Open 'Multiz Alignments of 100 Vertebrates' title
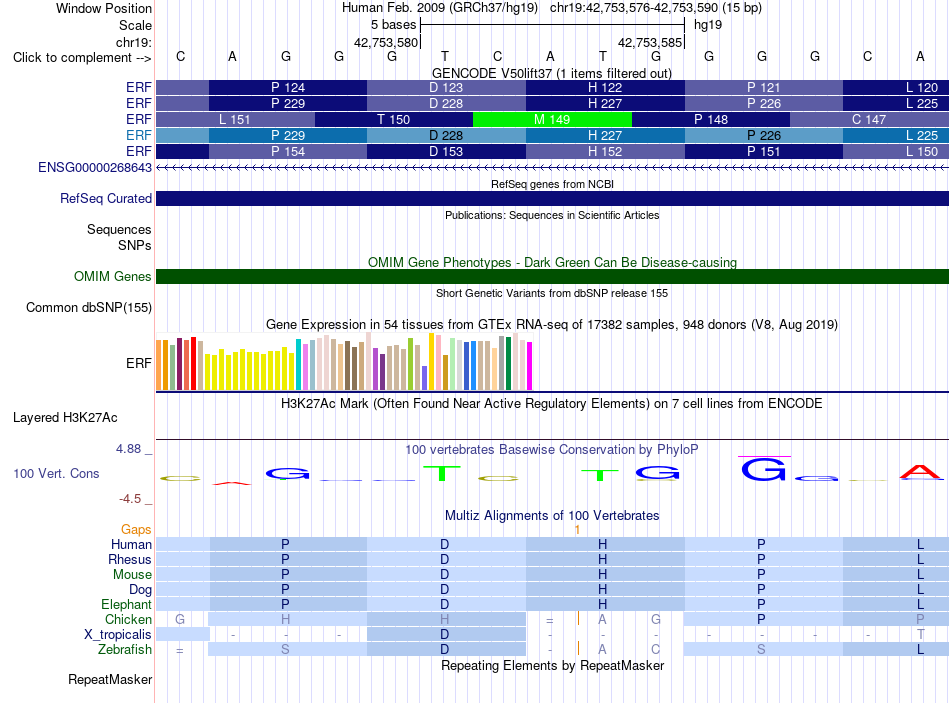The width and height of the screenshot is (950, 703). pyautogui.click(x=552, y=516)
